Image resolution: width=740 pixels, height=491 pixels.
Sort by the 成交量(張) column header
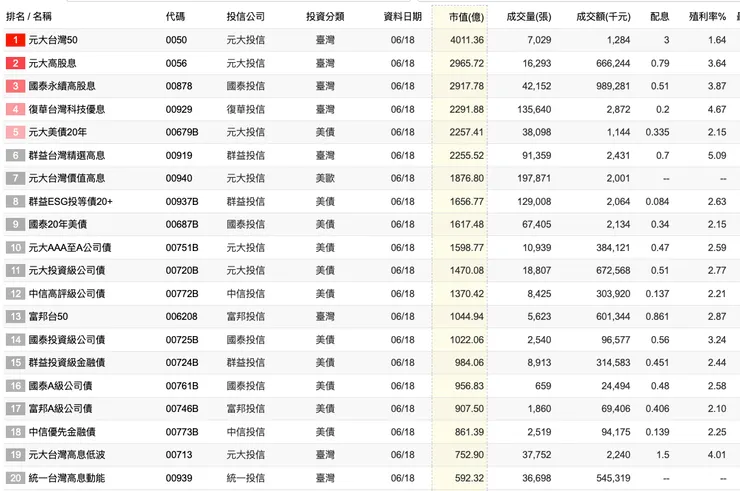click(529, 17)
